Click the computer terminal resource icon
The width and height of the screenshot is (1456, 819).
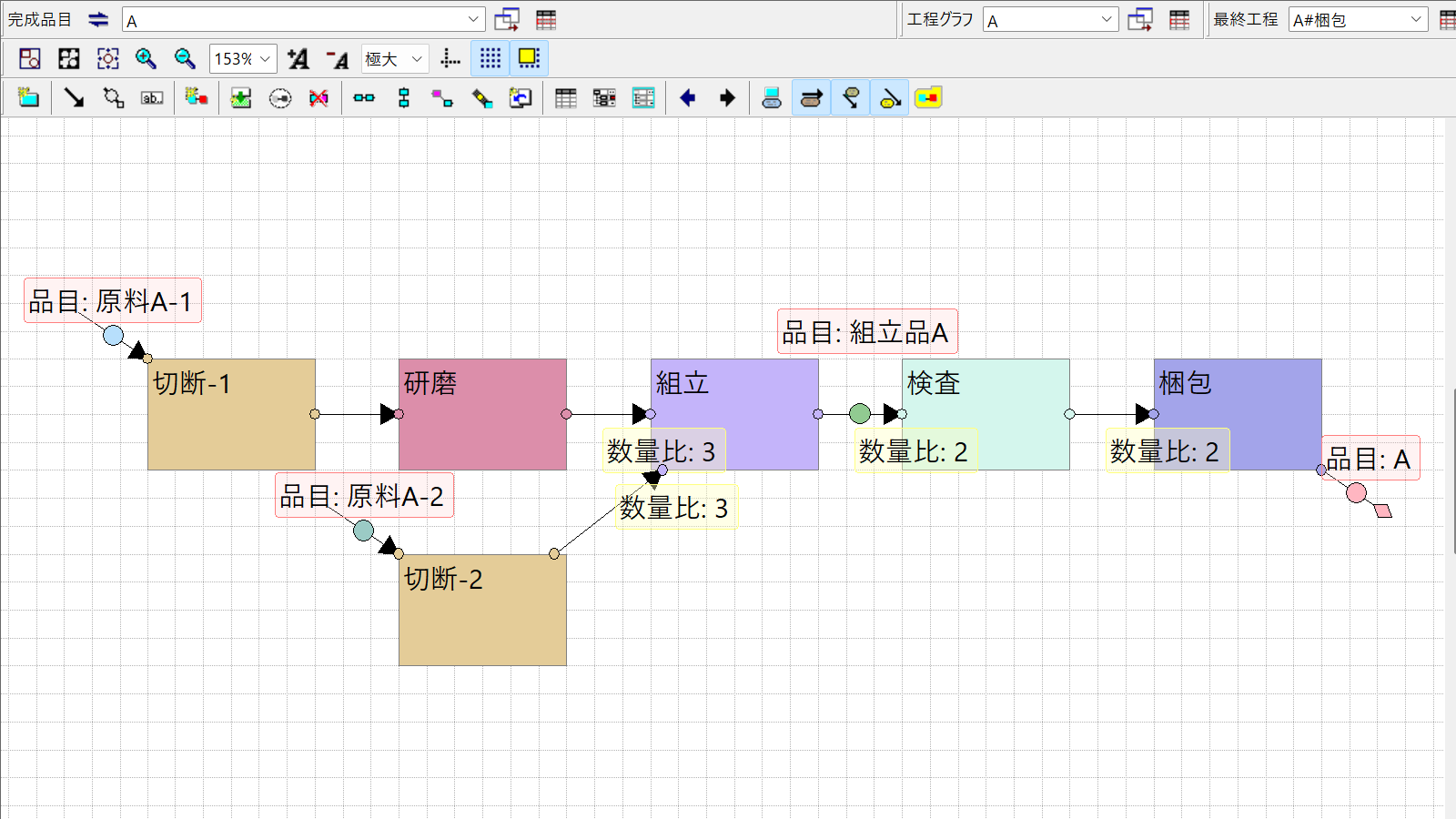click(x=772, y=97)
